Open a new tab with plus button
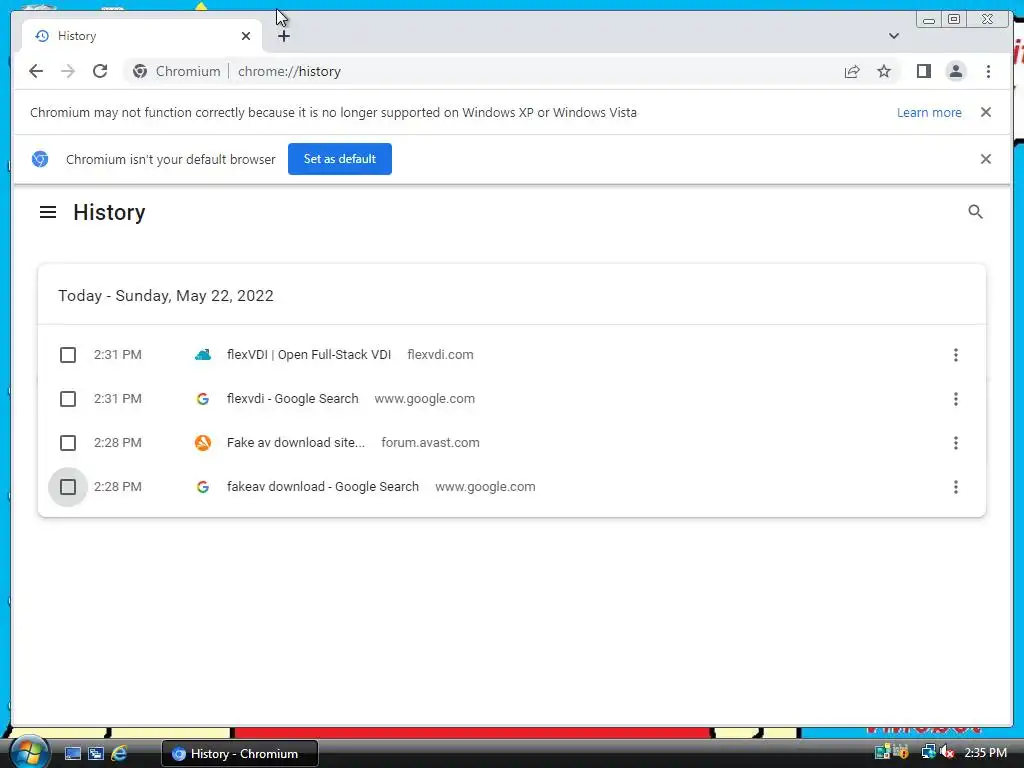 [283, 36]
